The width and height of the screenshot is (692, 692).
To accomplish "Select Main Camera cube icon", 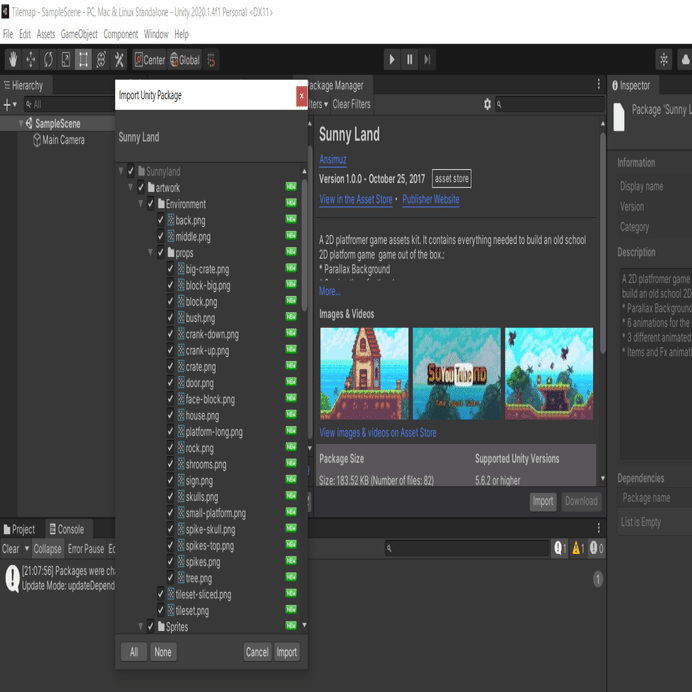I will (37, 140).
